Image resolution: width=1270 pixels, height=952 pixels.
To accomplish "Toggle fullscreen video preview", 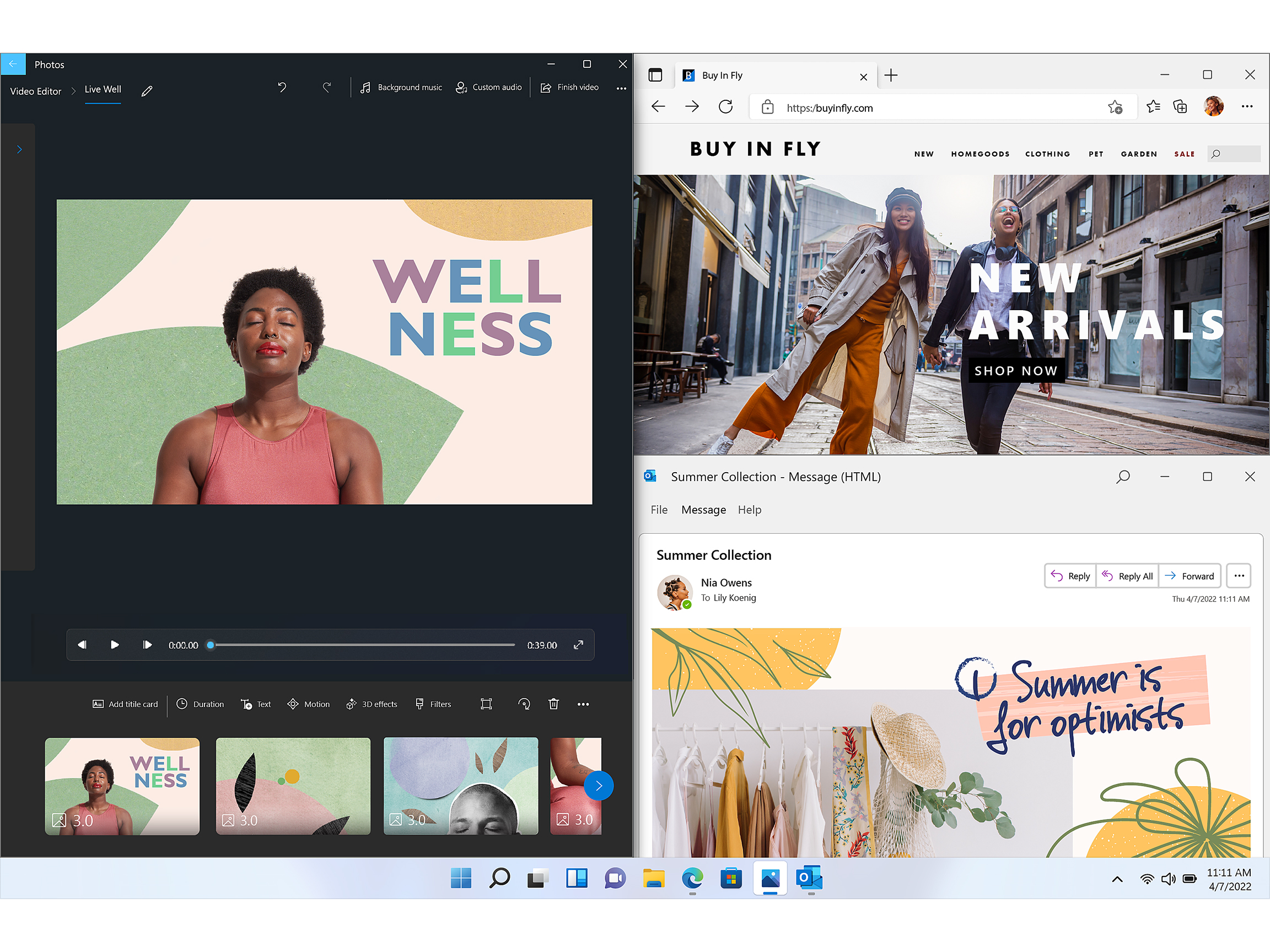I will tap(578, 645).
